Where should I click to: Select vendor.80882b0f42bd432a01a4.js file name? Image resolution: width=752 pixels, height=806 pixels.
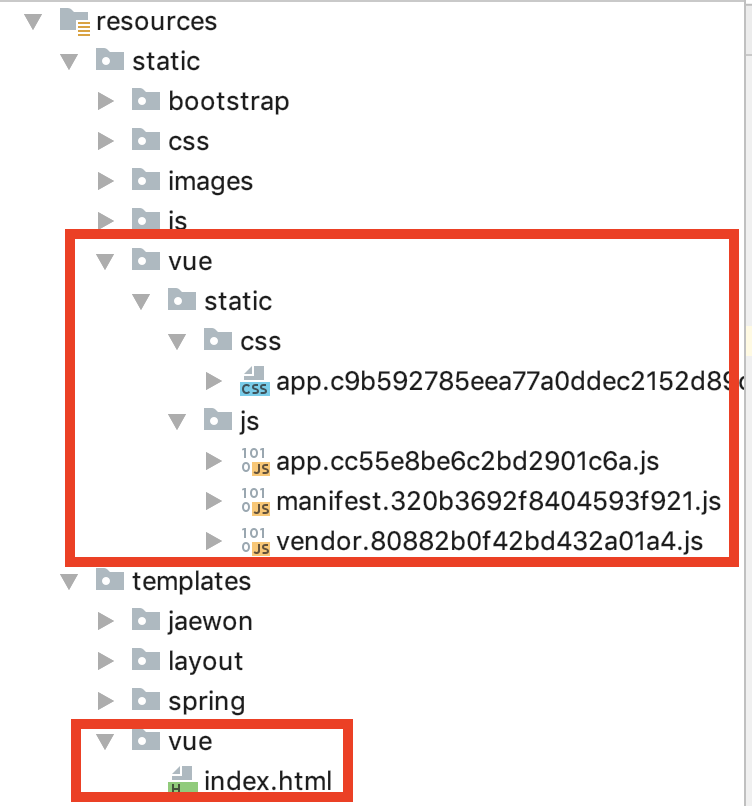[489, 541]
